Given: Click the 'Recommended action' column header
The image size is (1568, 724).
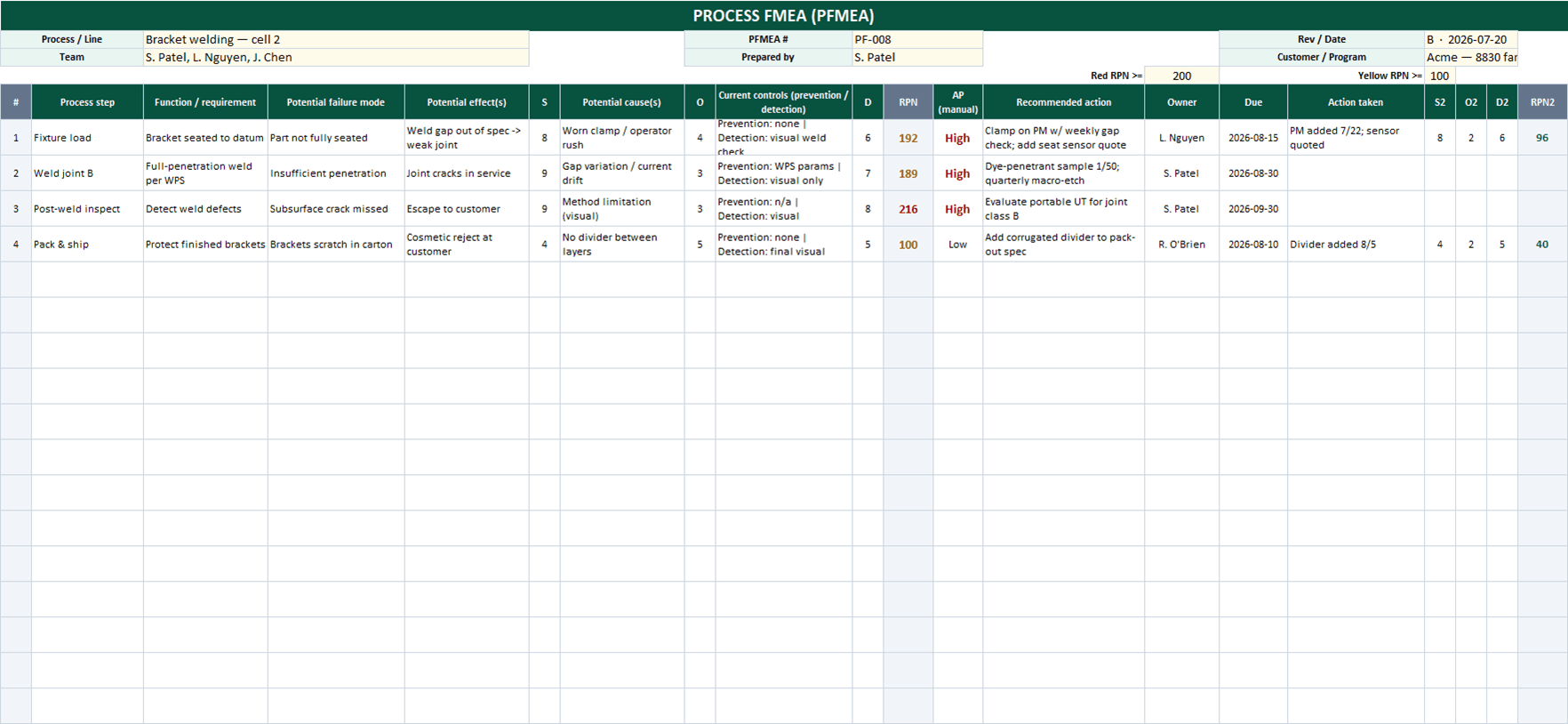Looking at the screenshot, I should (1063, 102).
